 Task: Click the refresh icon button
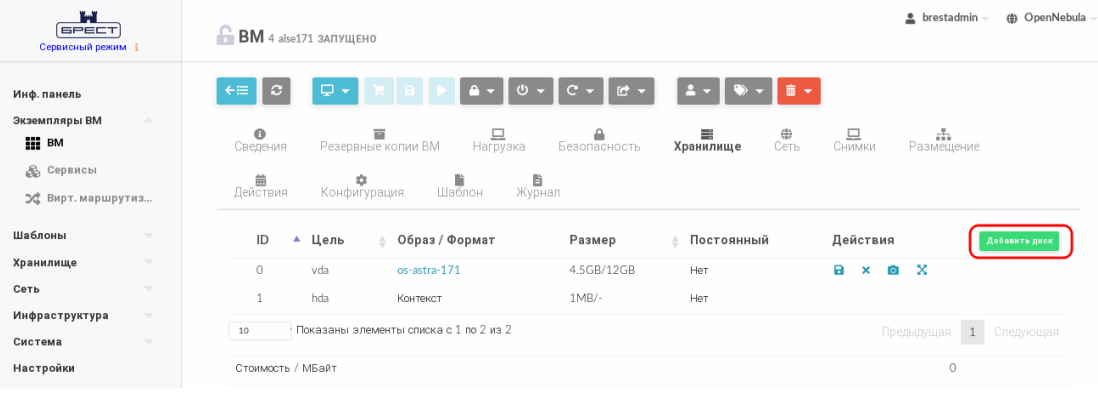coord(277,91)
